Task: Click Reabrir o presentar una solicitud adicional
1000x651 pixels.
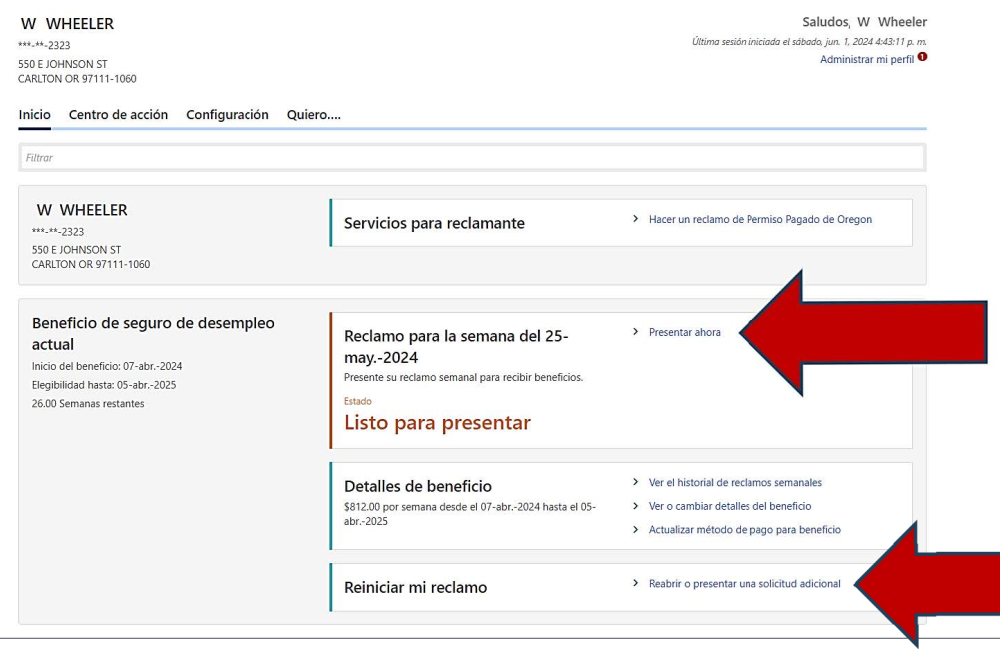Action: pyautogui.click(x=744, y=584)
